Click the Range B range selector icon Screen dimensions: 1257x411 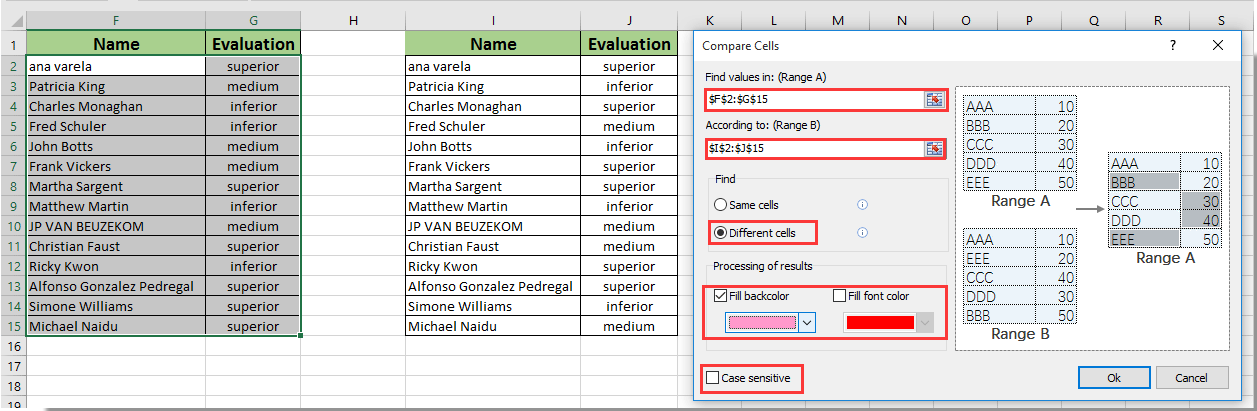click(x=934, y=149)
